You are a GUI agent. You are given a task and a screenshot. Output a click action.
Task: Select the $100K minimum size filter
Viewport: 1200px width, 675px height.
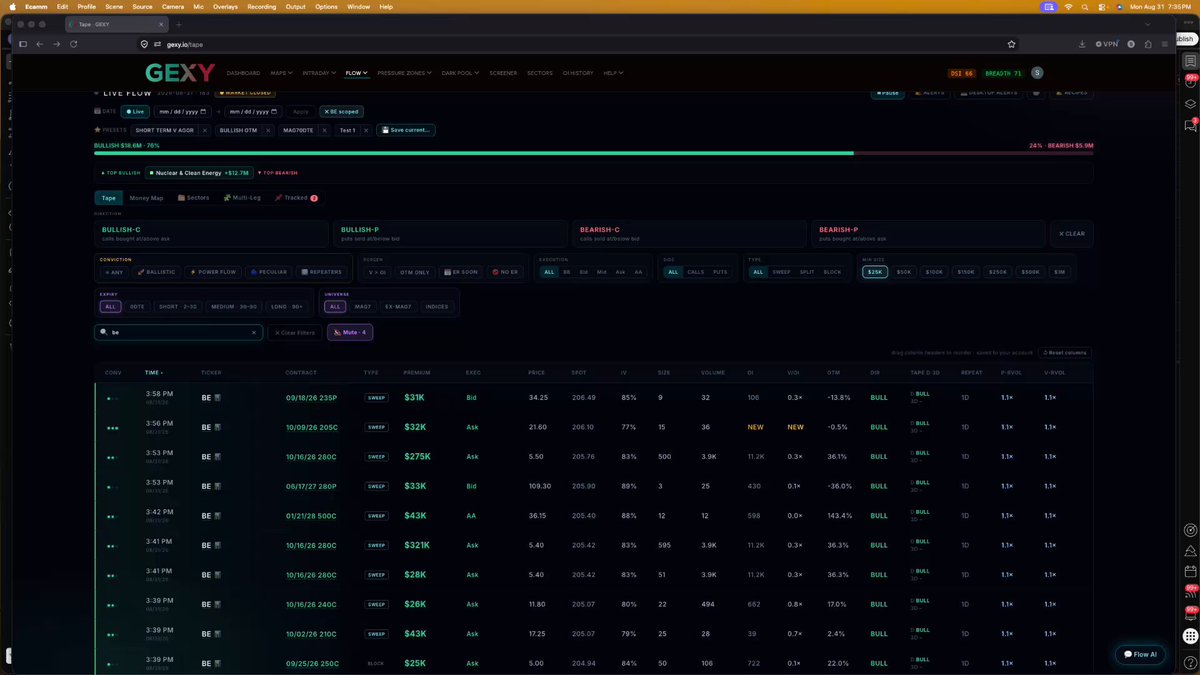click(x=934, y=272)
